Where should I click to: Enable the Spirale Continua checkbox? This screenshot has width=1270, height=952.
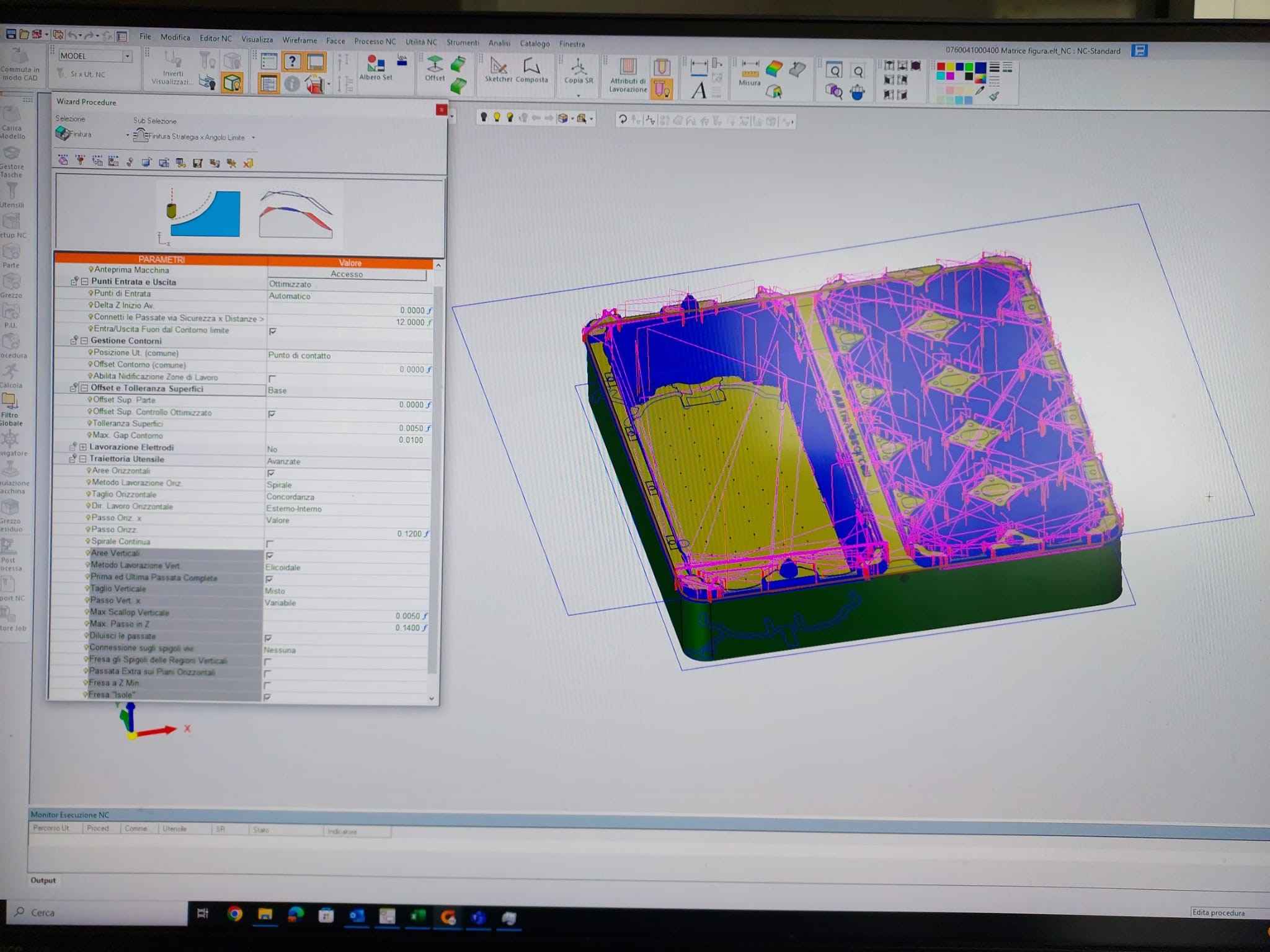(270, 544)
